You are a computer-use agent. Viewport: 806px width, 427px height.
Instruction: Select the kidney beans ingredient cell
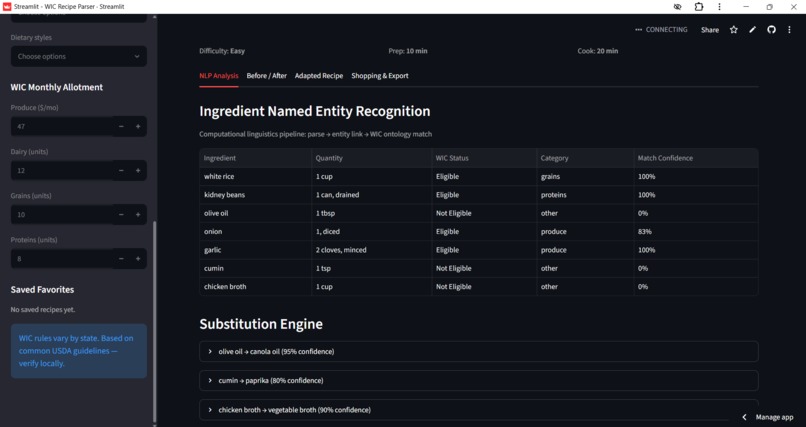click(255, 195)
